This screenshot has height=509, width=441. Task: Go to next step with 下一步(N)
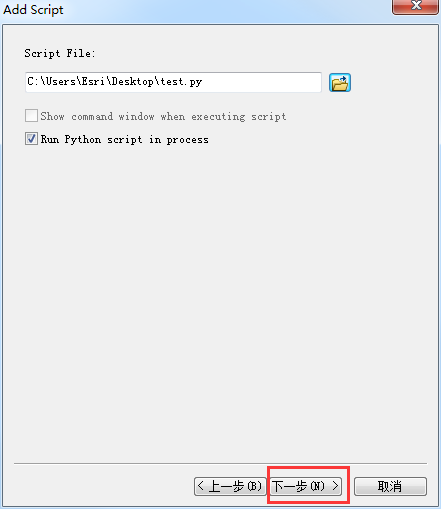click(305, 486)
